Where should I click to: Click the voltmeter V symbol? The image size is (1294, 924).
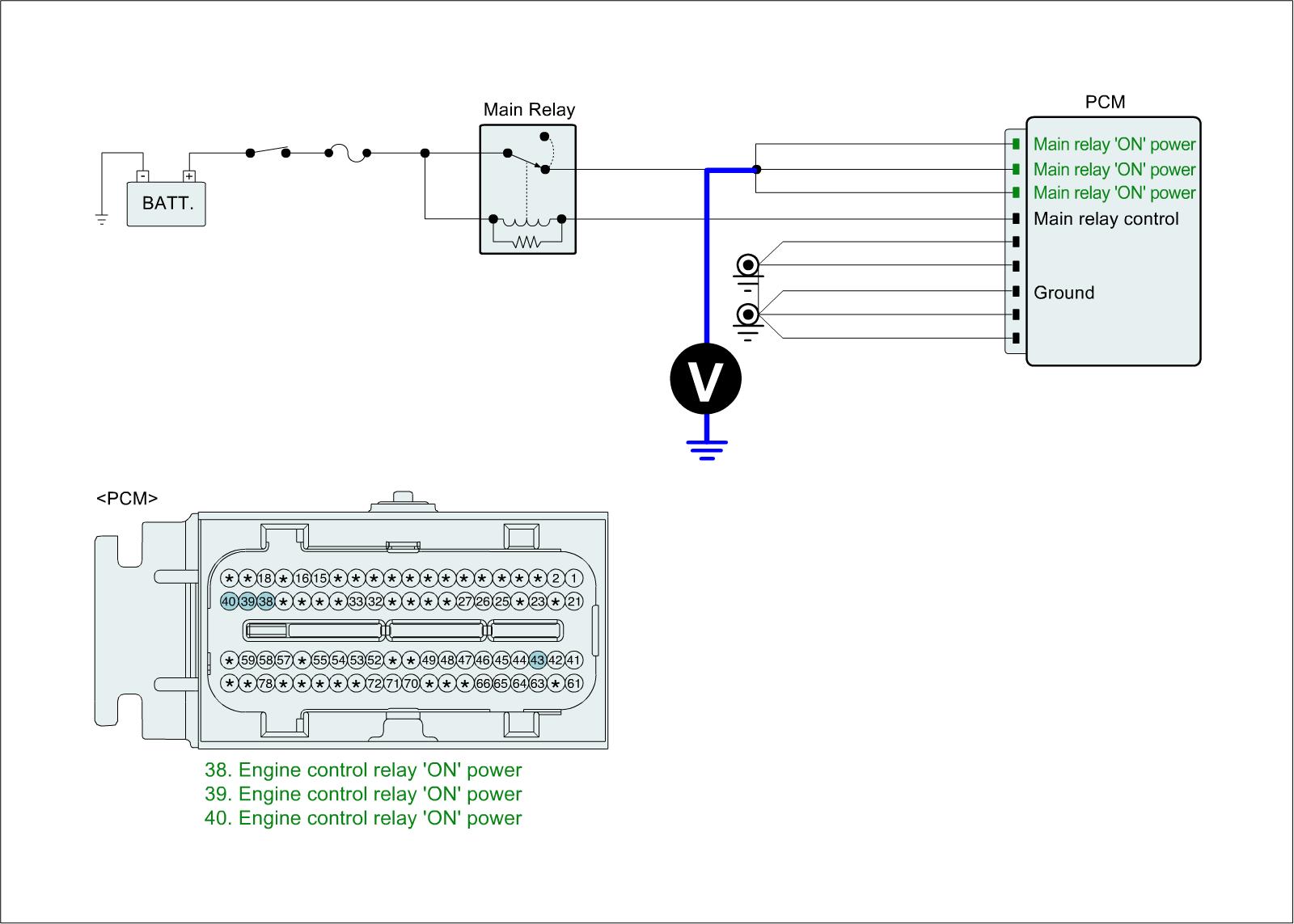(705, 378)
